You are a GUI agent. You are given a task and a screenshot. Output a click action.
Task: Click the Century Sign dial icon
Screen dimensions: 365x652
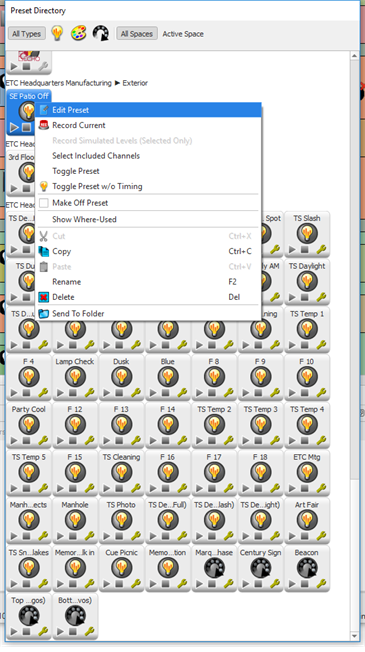point(261,568)
